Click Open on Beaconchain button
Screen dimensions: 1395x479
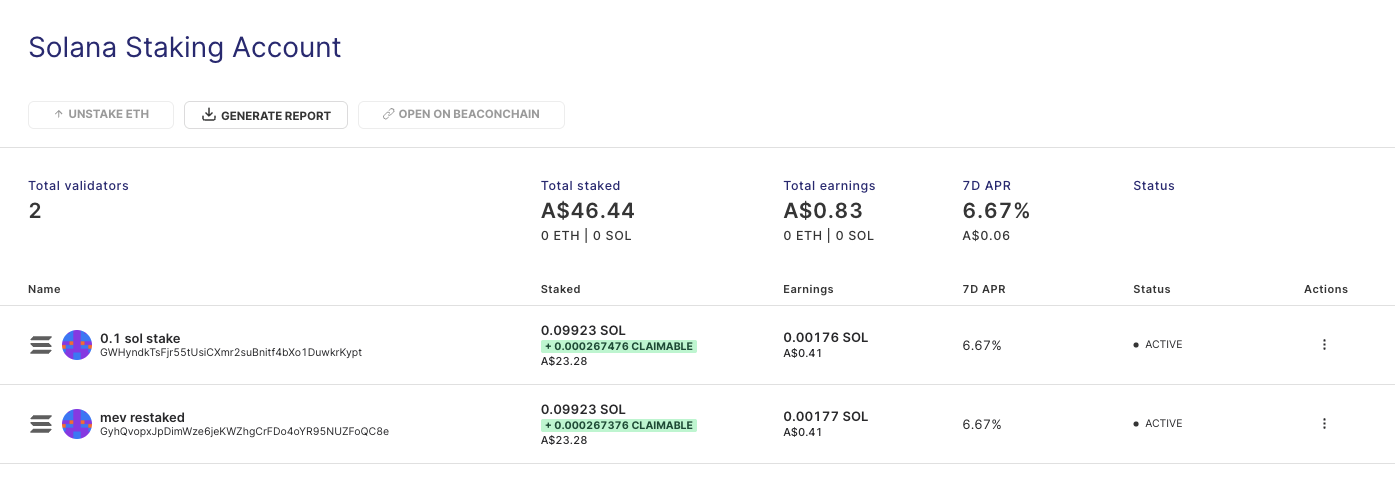pos(461,115)
